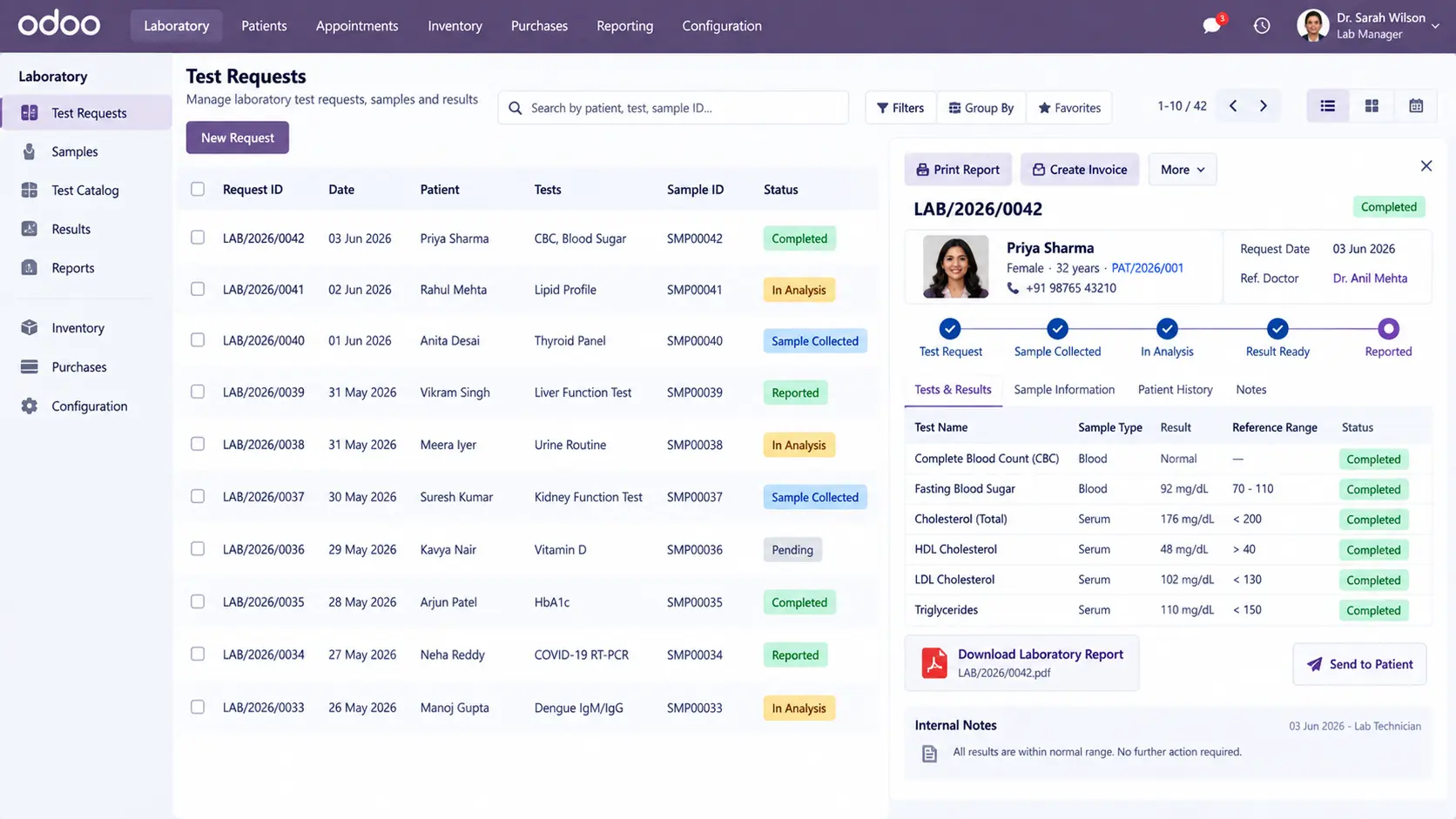The image size is (1456, 819).
Task: Click the Inventory box icon in sidebar
Action: (30, 327)
